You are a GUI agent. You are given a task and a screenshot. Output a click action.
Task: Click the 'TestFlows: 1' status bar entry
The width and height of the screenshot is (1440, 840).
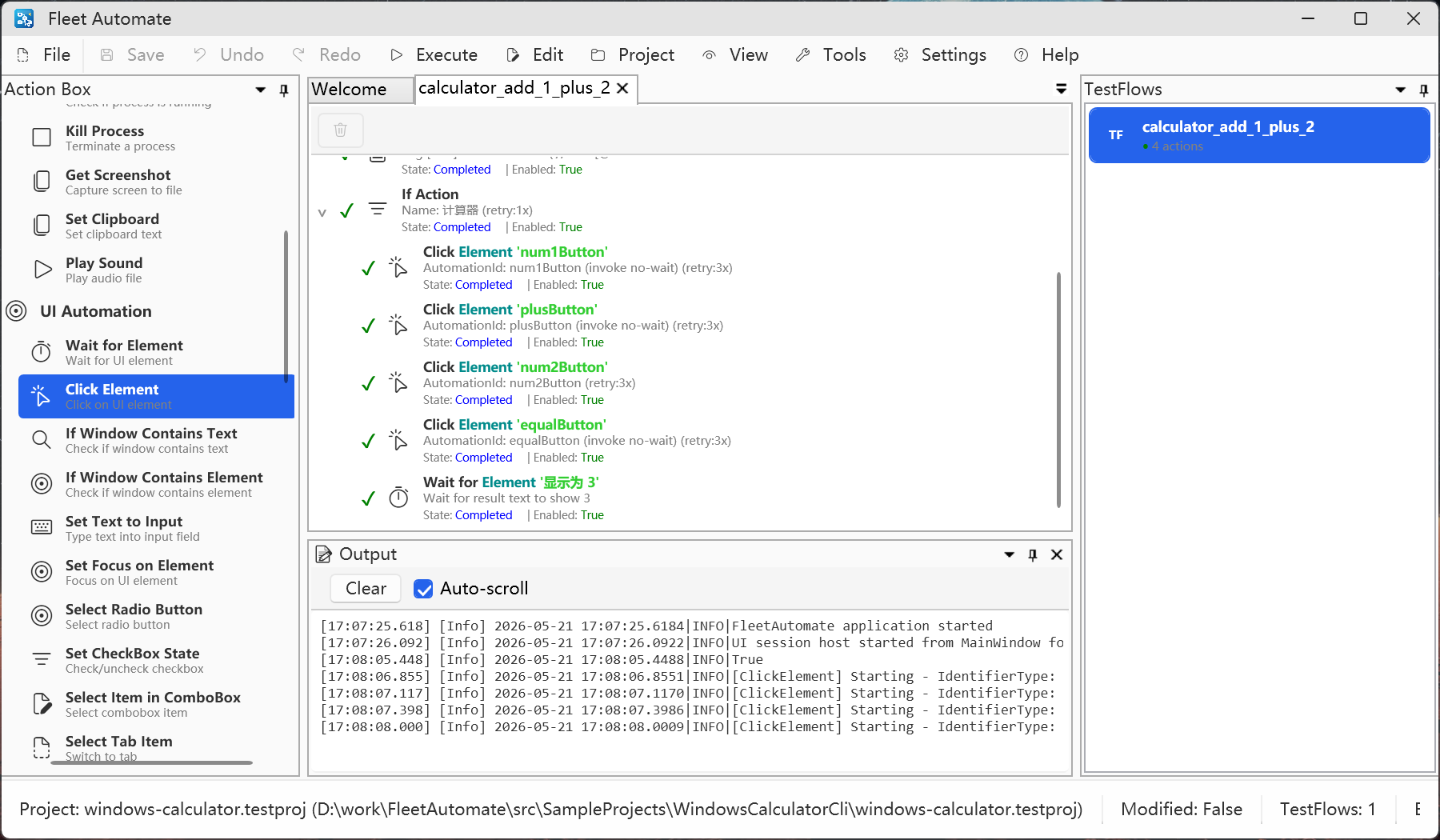pyautogui.click(x=1328, y=810)
